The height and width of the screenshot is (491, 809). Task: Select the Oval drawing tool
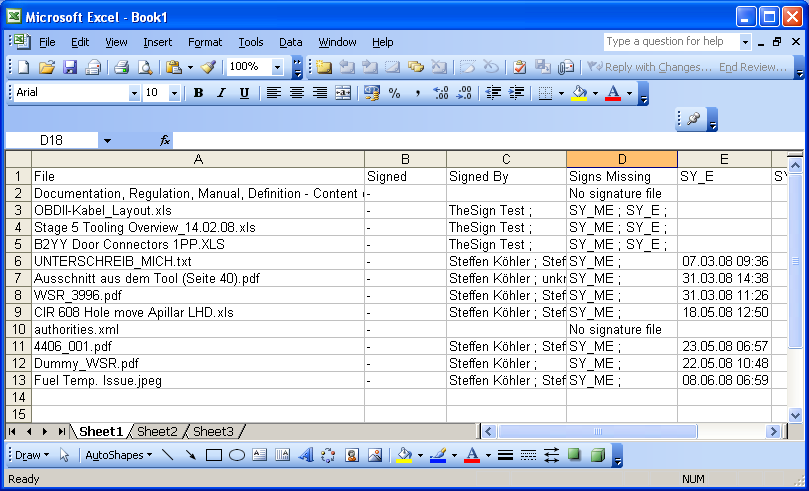(237, 455)
